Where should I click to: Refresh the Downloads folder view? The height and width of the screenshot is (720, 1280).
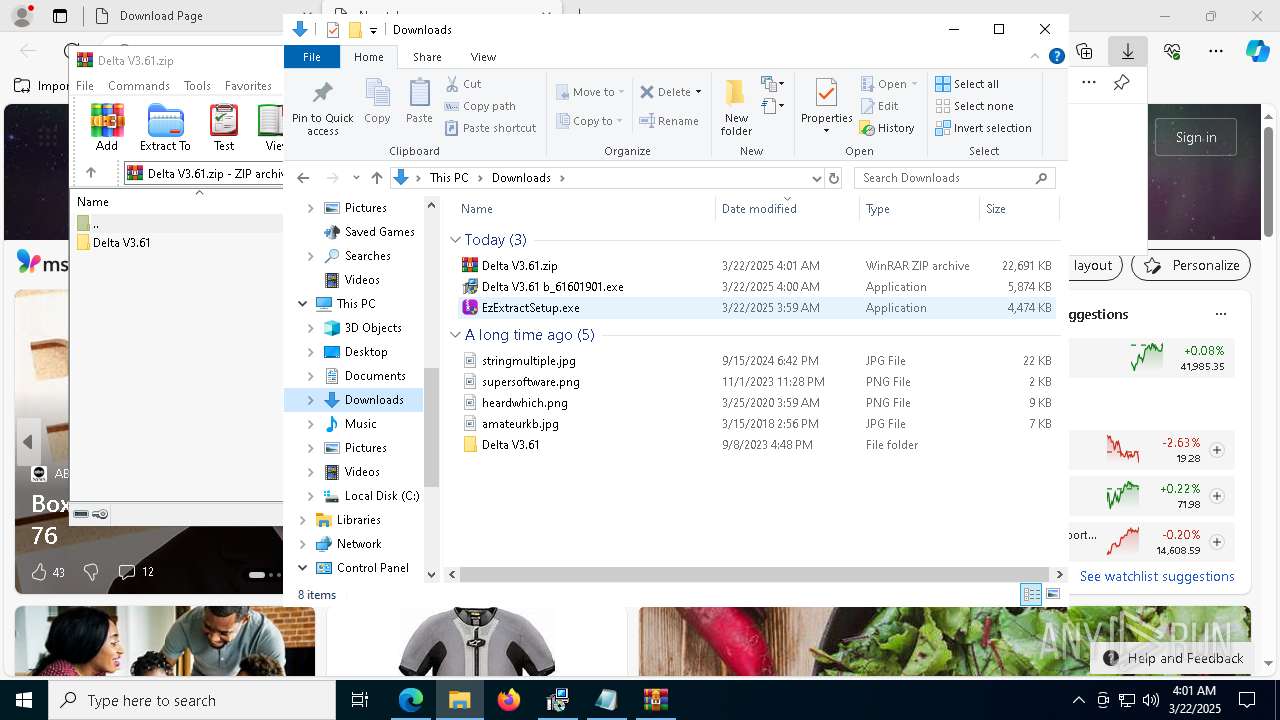pyautogui.click(x=834, y=178)
